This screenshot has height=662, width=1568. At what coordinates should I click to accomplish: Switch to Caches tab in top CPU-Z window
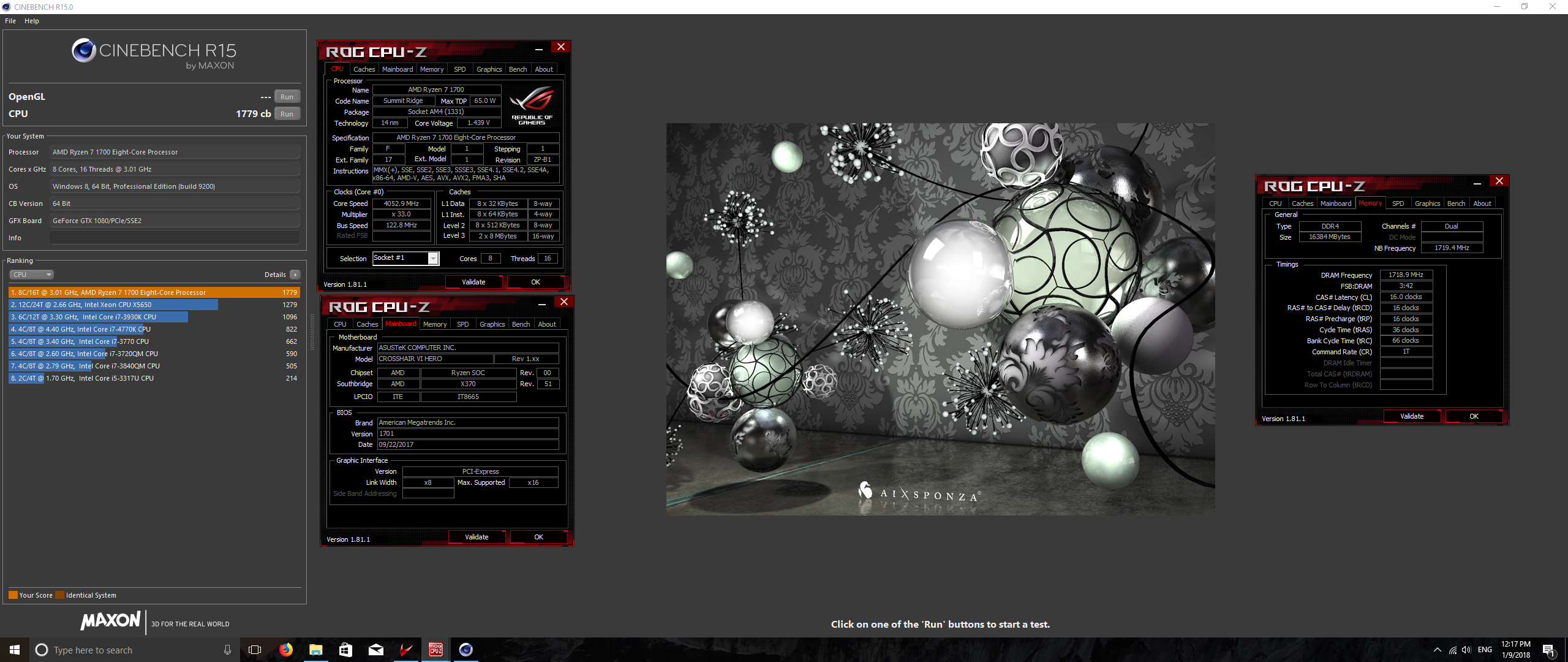364,69
